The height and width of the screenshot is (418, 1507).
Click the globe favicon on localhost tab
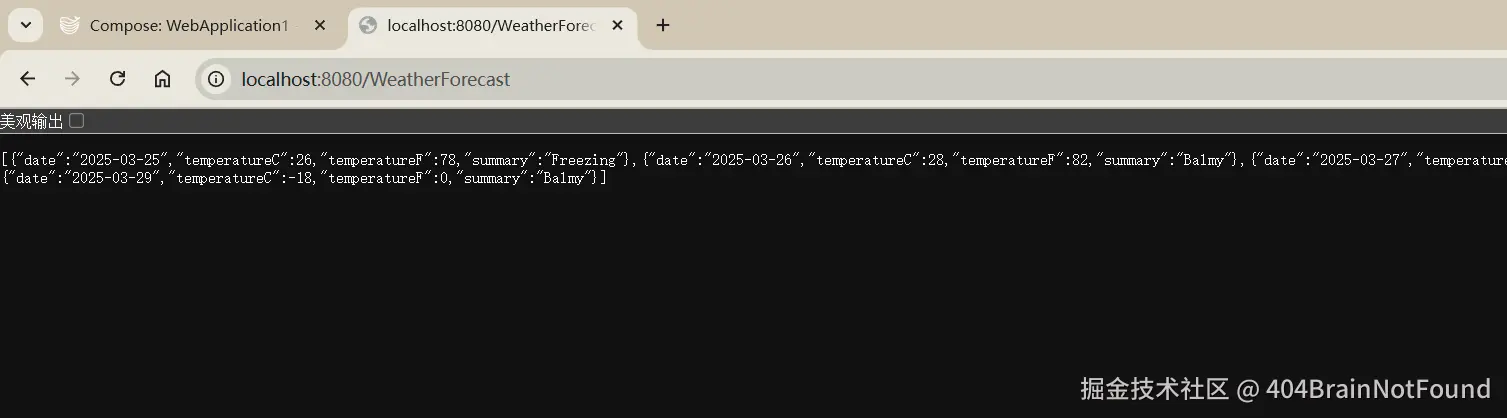pos(368,25)
